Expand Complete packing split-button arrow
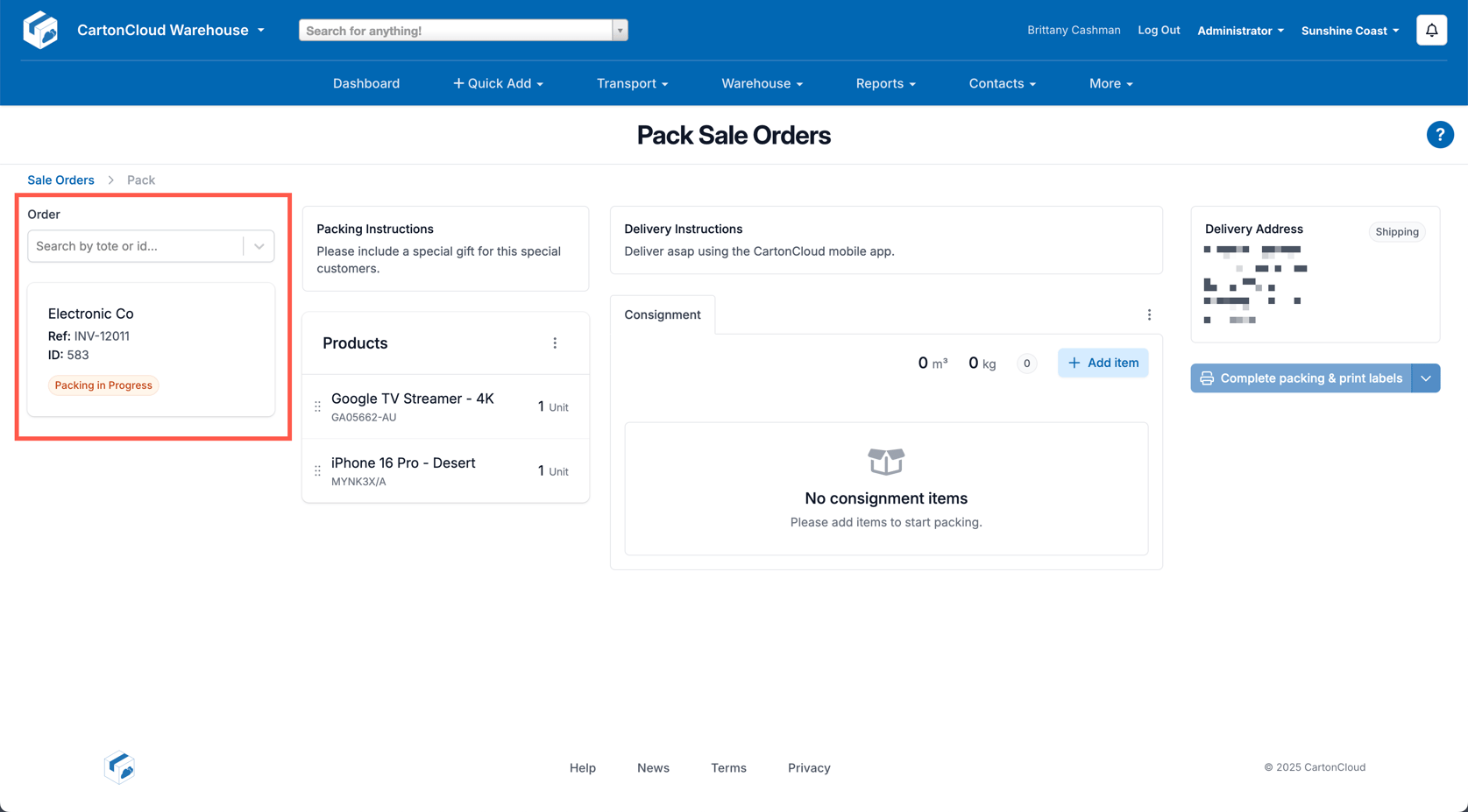The width and height of the screenshot is (1468, 812). pyautogui.click(x=1426, y=378)
